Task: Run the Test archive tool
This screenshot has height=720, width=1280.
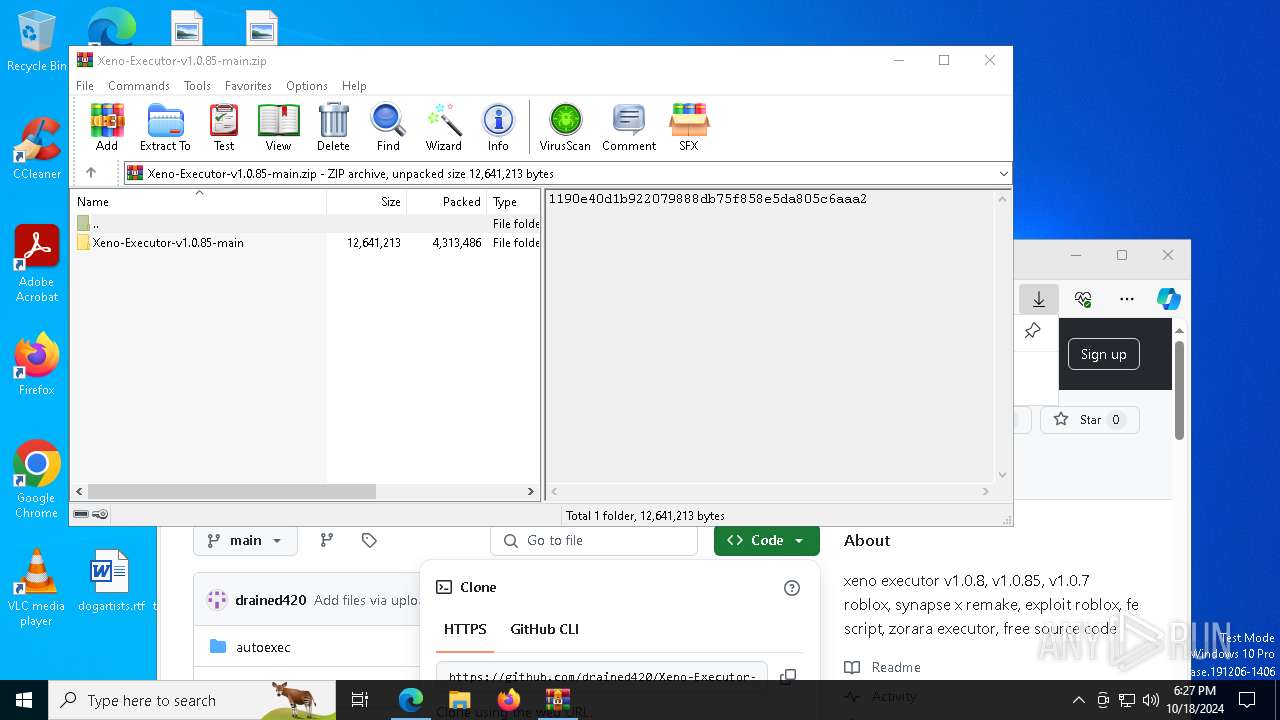Action: point(224,127)
